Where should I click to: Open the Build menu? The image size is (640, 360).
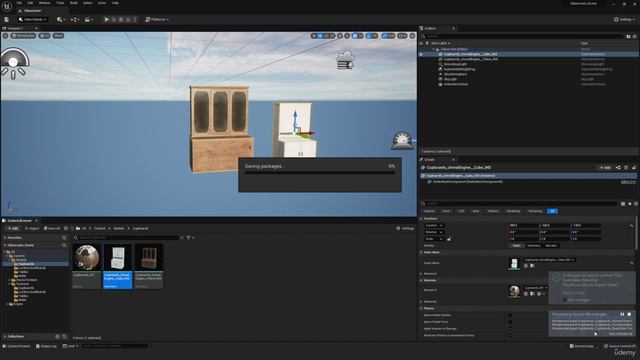(73, 3)
